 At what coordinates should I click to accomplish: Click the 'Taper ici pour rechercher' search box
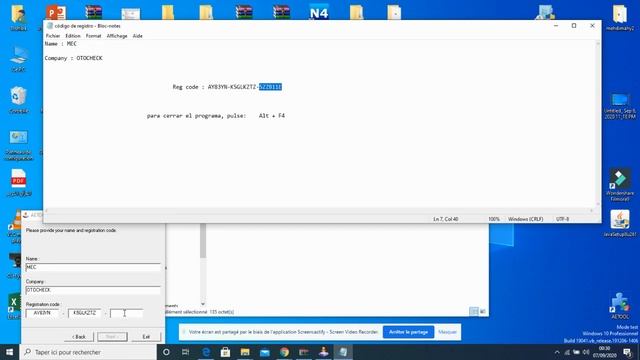pyautogui.click(x=88, y=352)
